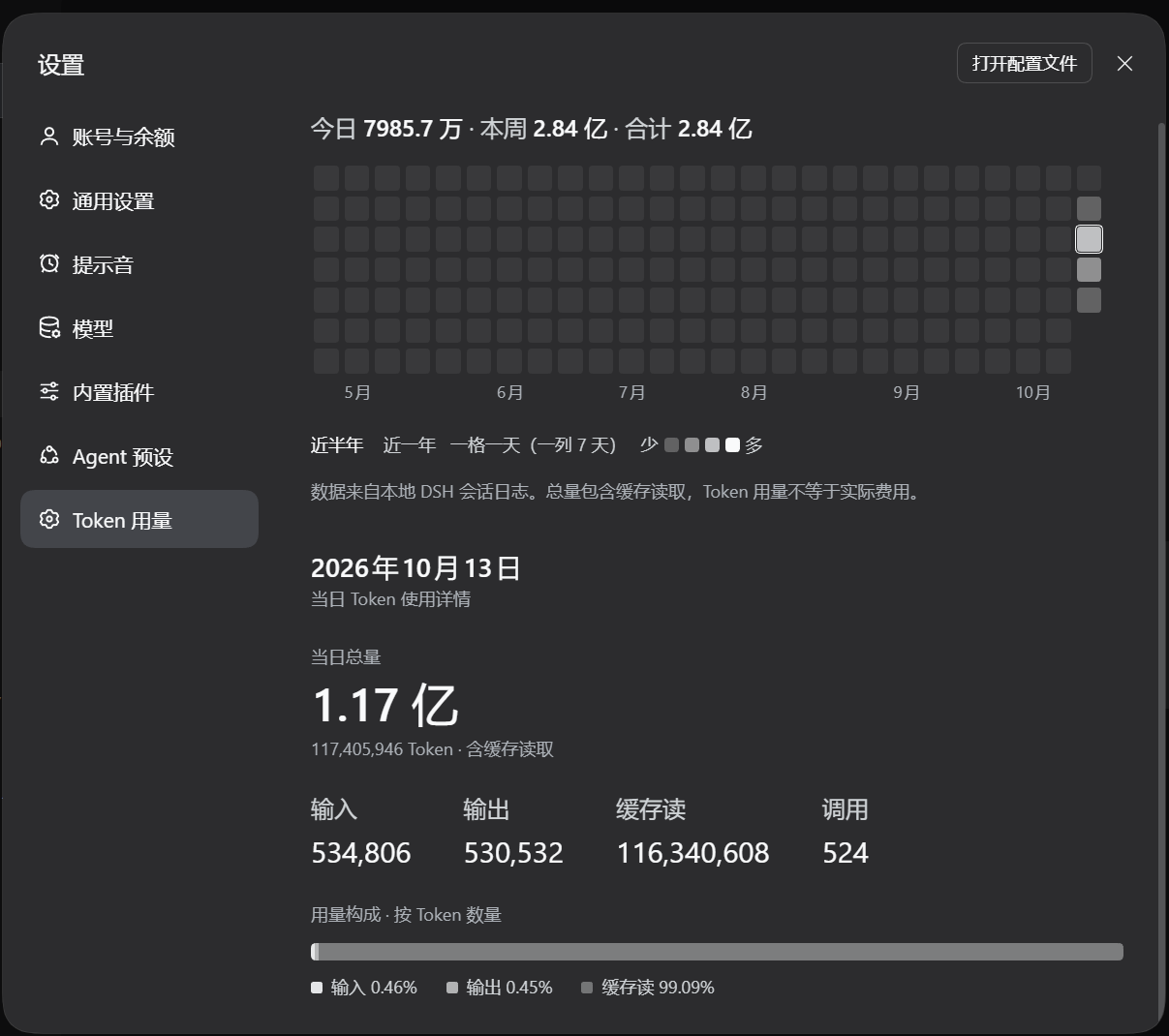This screenshot has width=1169, height=1036.
Task: Click the 输入 0.46% legend entry
Action: coord(364,988)
